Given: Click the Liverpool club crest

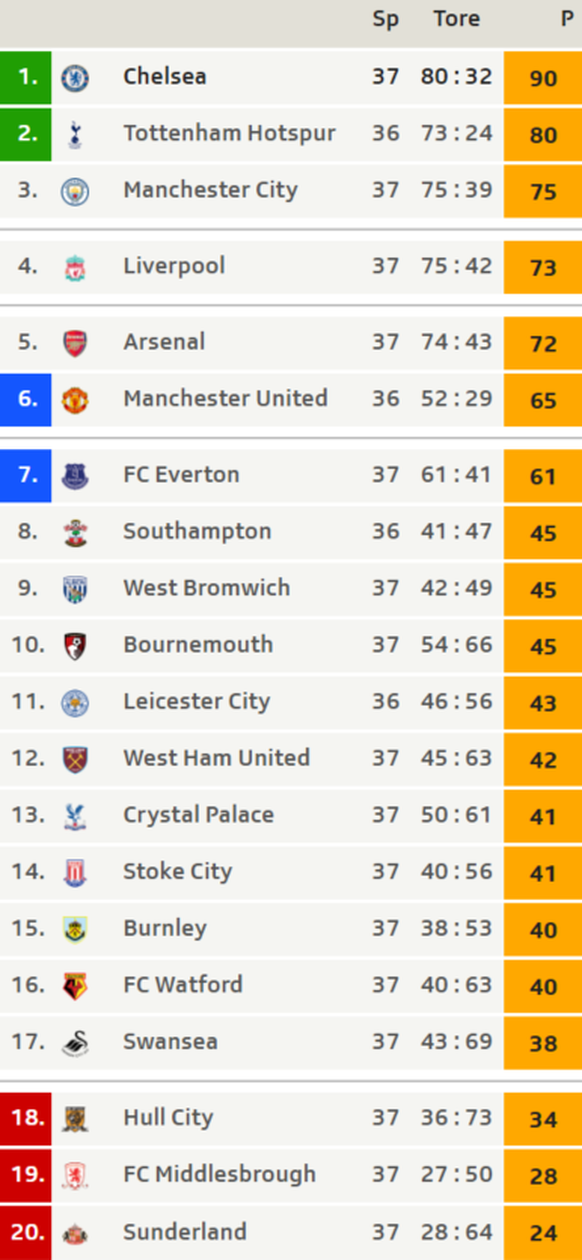Looking at the screenshot, I should pyautogui.click(x=75, y=267).
